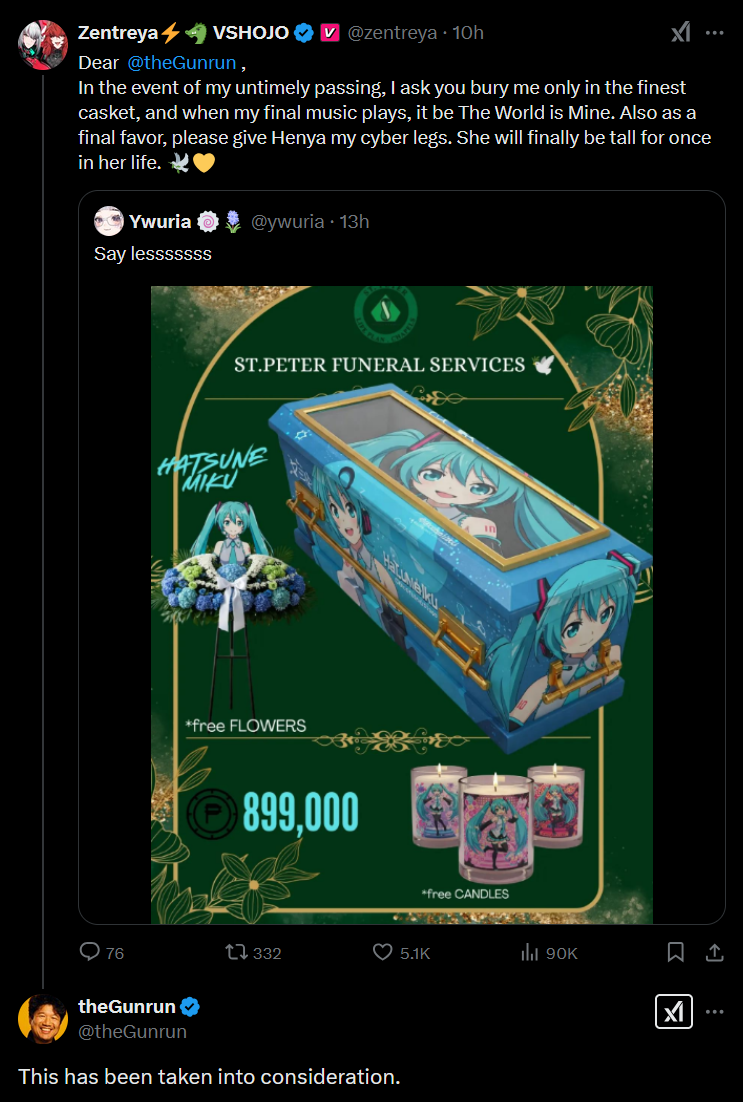Open Ywuria's quoted tweet profile picture
Image resolution: width=743 pixels, height=1102 pixels.
(109, 221)
